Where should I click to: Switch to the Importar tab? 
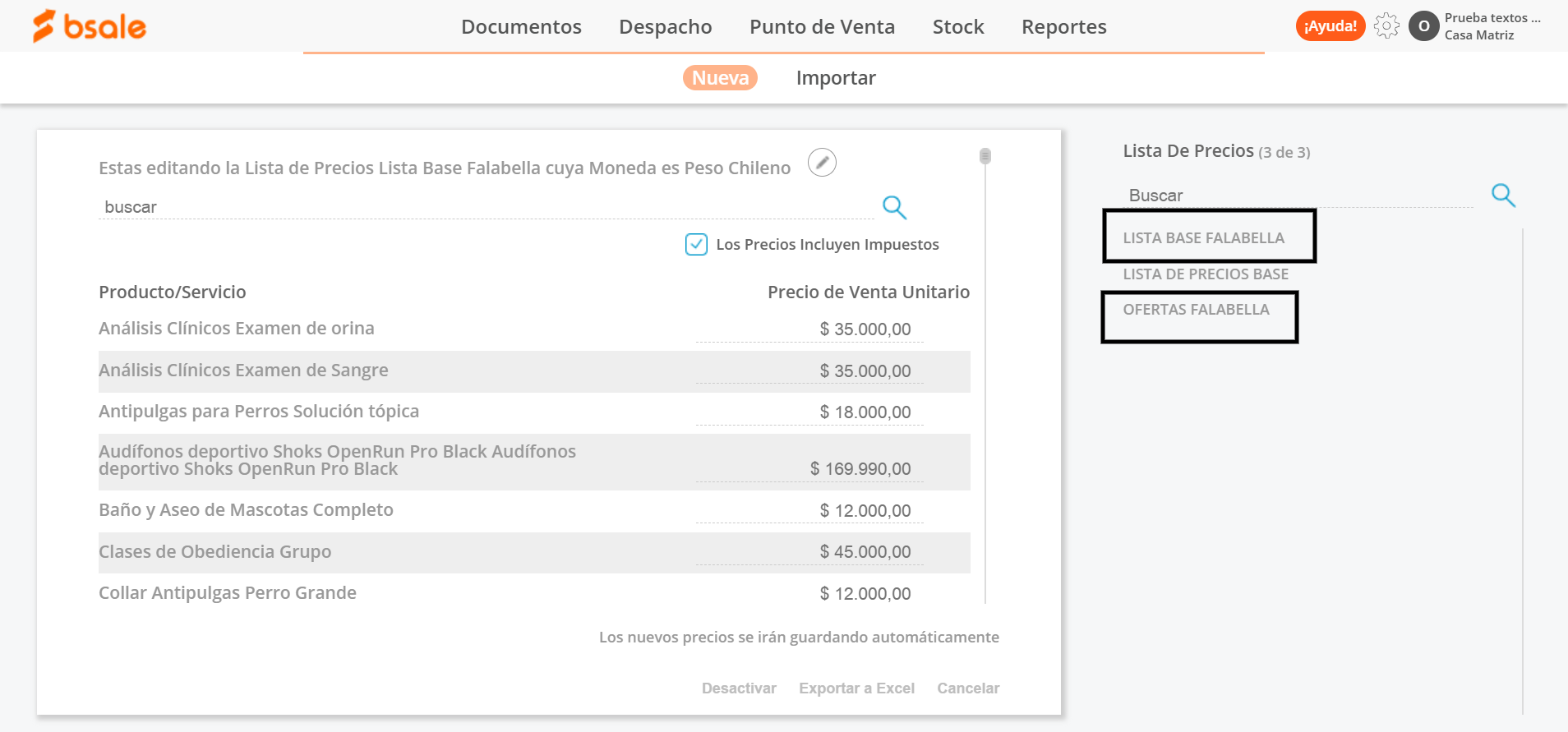836,78
